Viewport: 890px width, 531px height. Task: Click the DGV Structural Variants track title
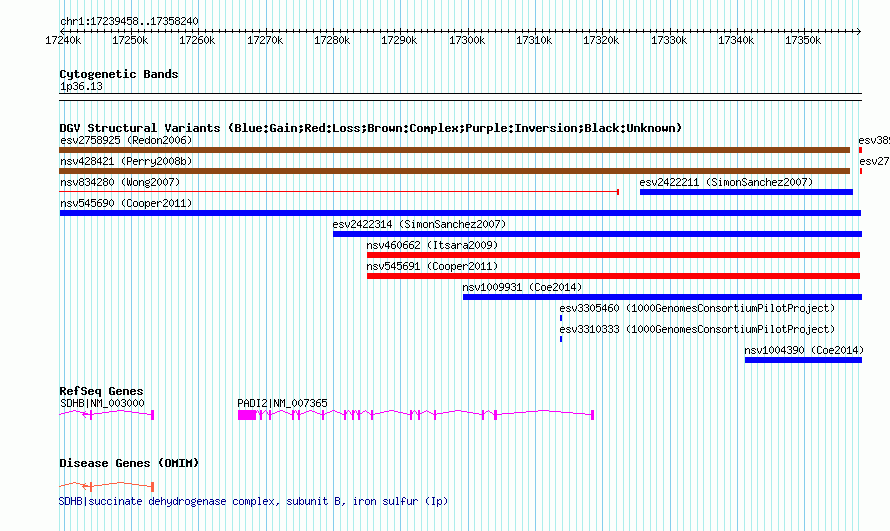tap(371, 128)
